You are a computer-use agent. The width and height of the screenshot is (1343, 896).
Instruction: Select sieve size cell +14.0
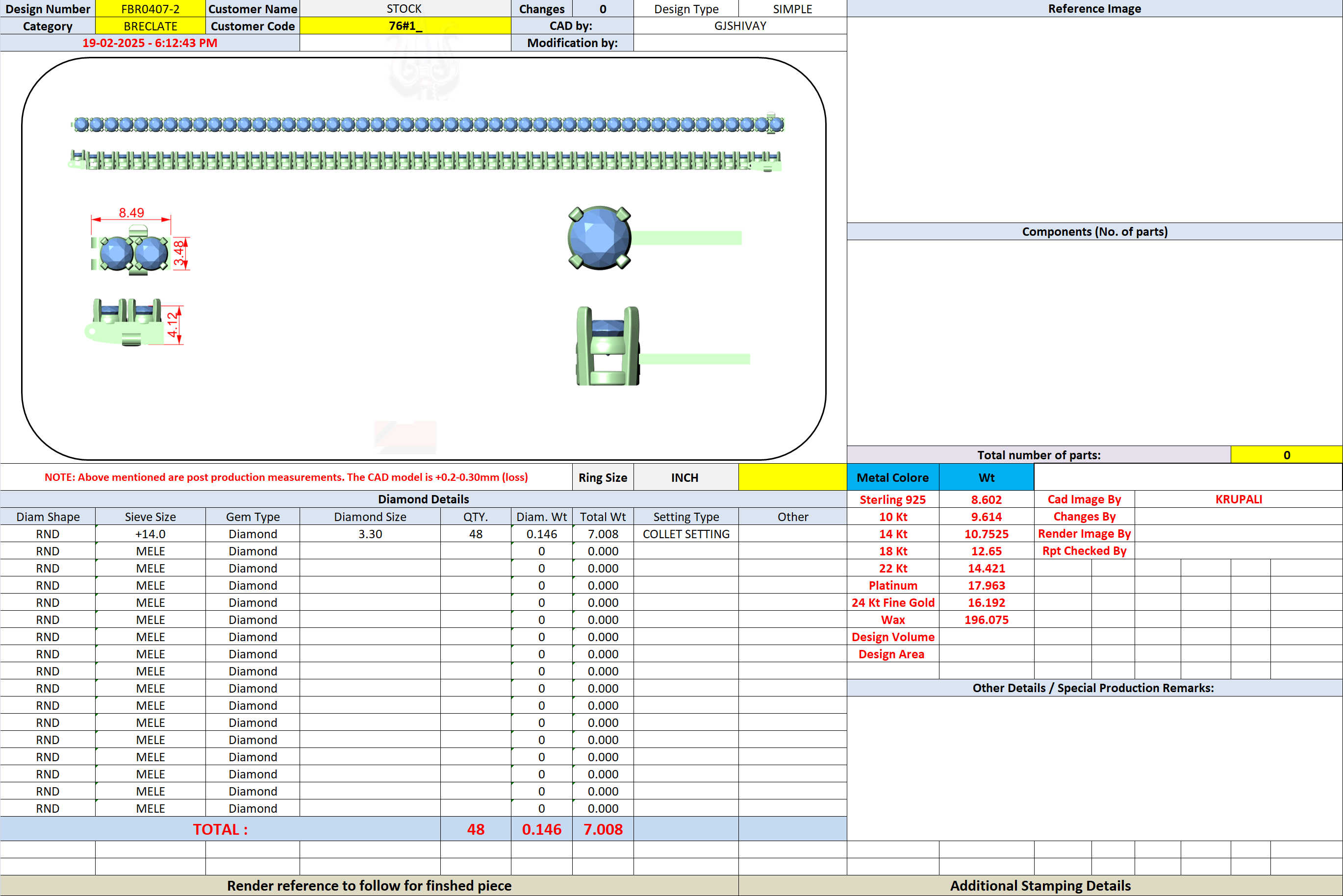click(x=151, y=534)
